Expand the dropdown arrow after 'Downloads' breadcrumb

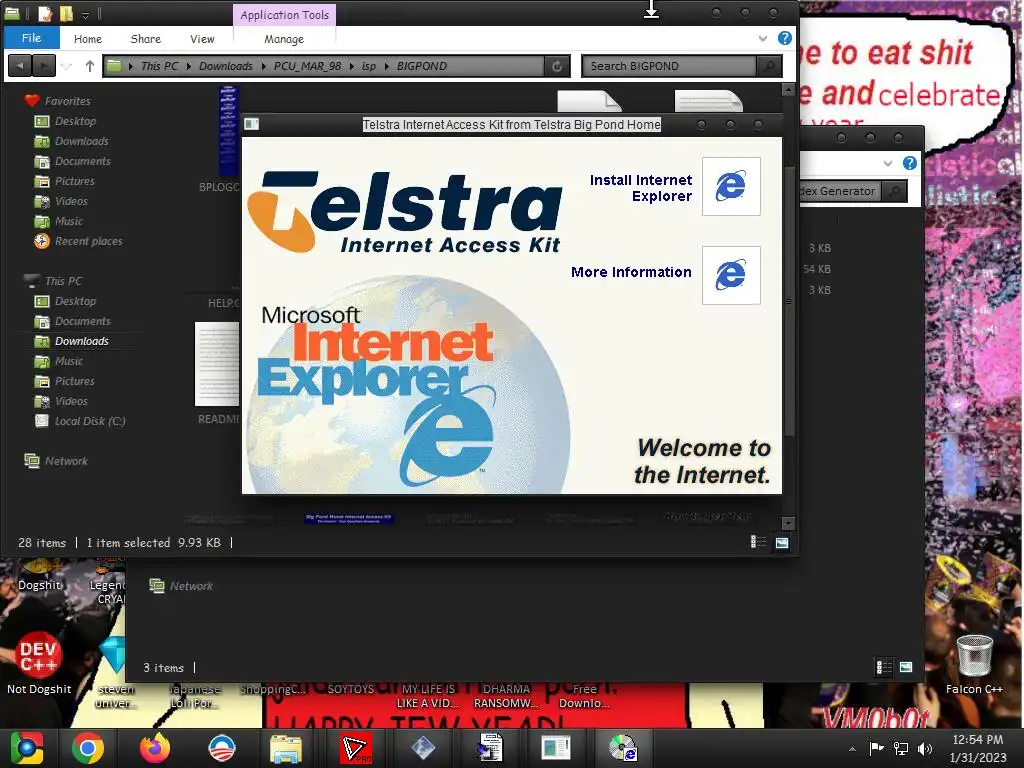click(263, 66)
